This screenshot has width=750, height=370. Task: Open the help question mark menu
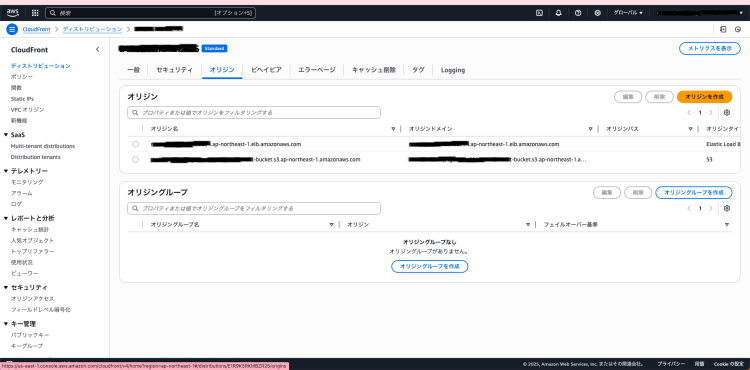tap(578, 13)
